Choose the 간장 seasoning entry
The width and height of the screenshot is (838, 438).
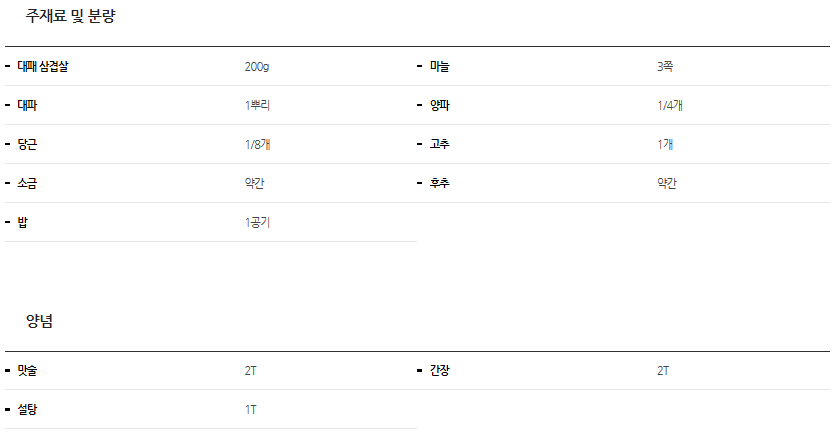(x=440, y=371)
